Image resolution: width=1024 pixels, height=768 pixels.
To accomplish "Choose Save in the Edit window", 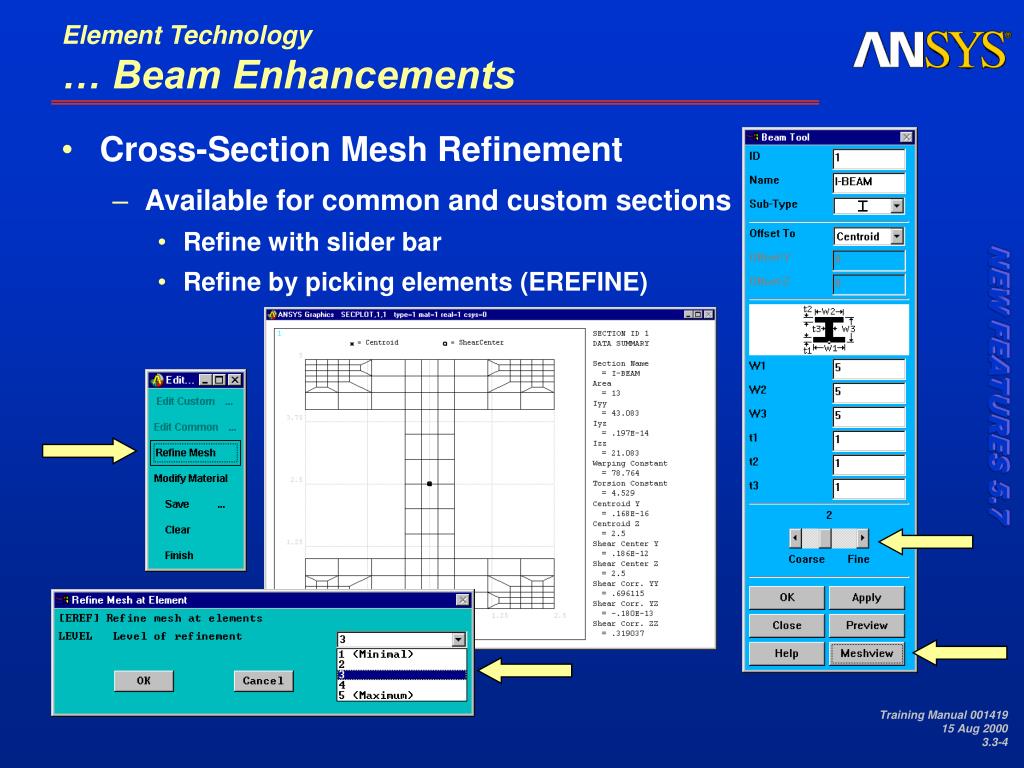I will 177,504.
